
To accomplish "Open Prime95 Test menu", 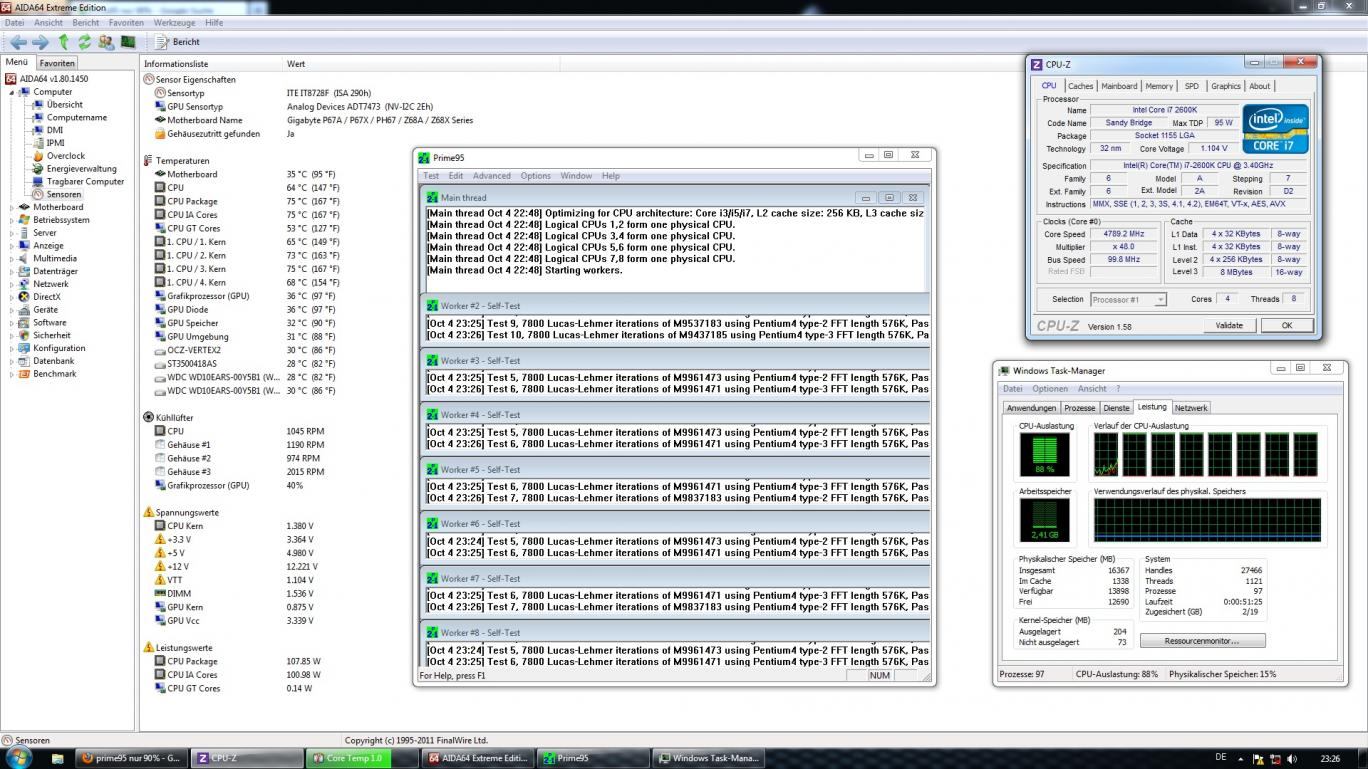I will click(431, 176).
